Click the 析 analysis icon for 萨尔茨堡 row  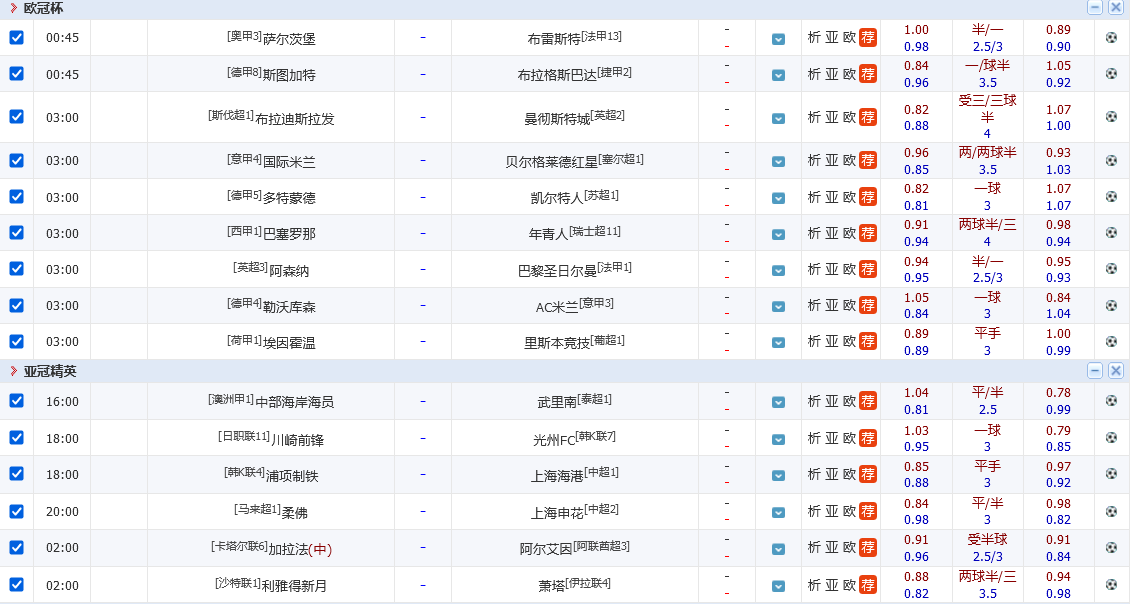(x=812, y=37)
